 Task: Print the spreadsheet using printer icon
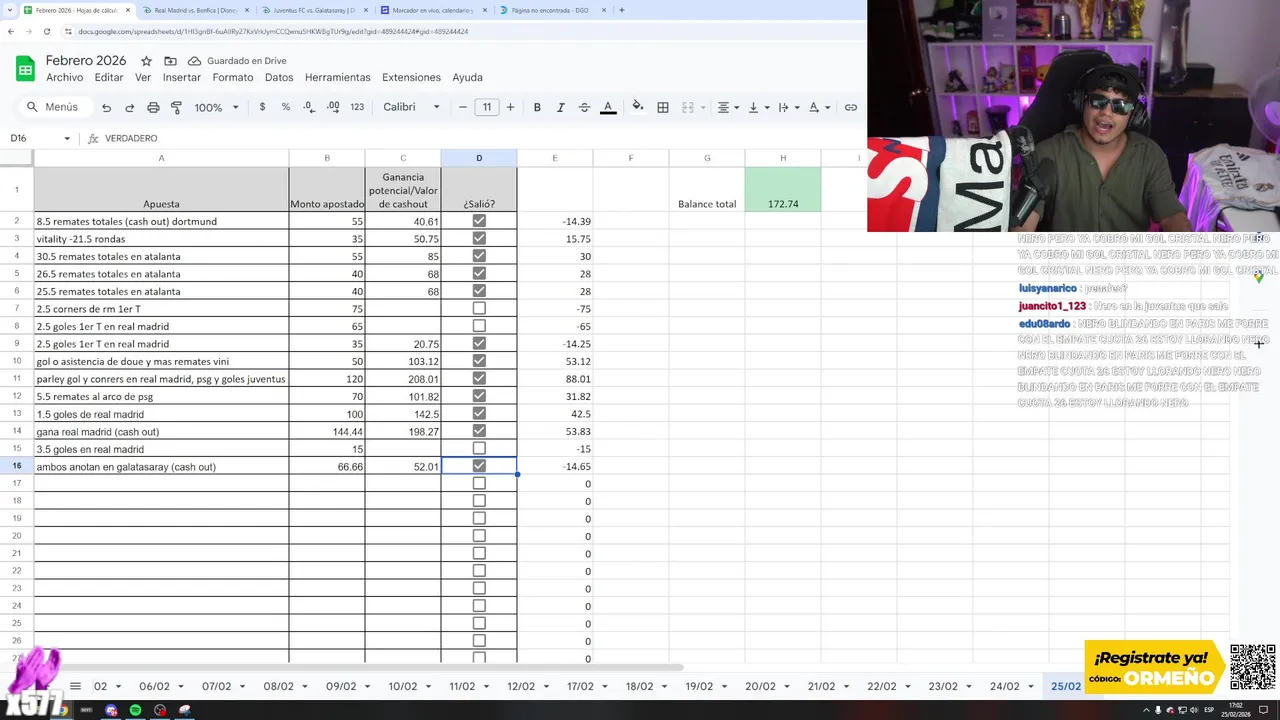click(x=153, y=107)
